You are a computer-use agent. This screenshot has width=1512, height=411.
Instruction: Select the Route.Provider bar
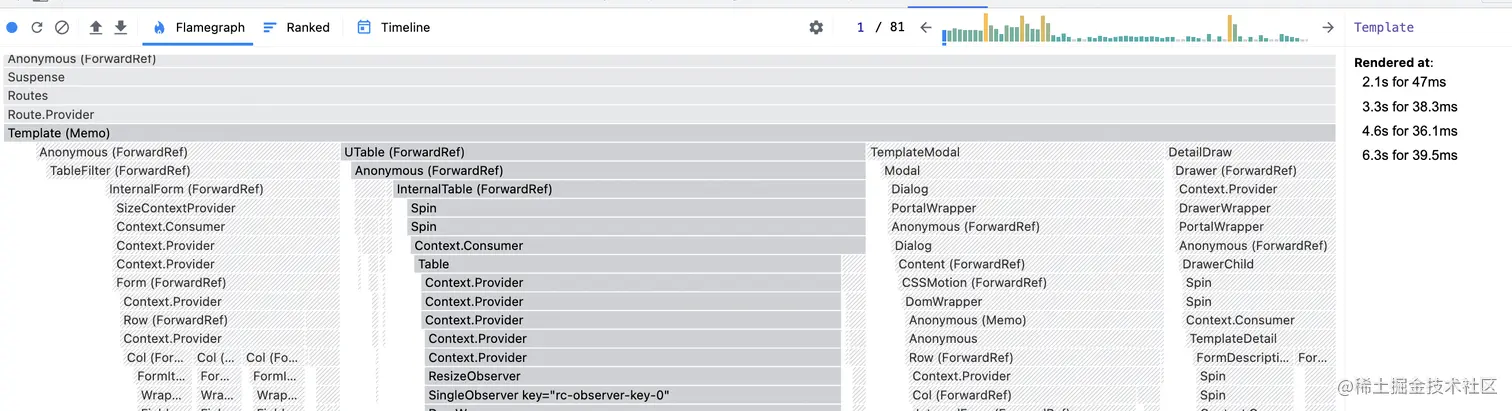tap(669, 115)
